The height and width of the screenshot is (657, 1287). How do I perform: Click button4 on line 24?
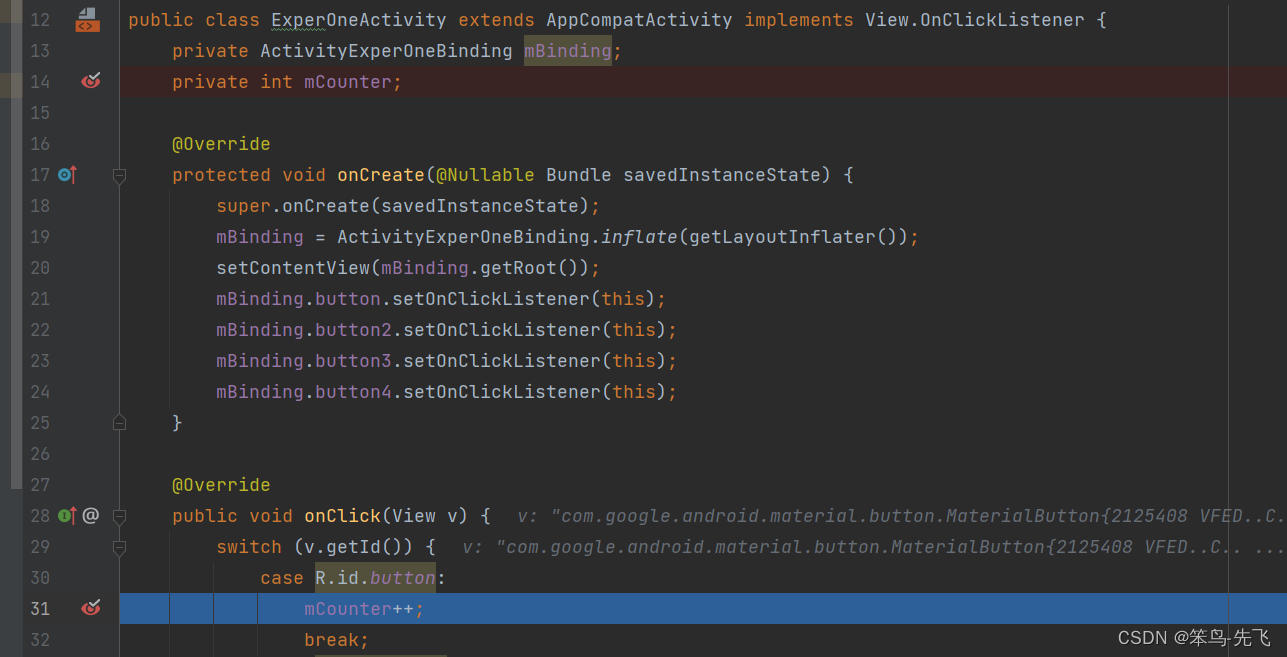353,392
